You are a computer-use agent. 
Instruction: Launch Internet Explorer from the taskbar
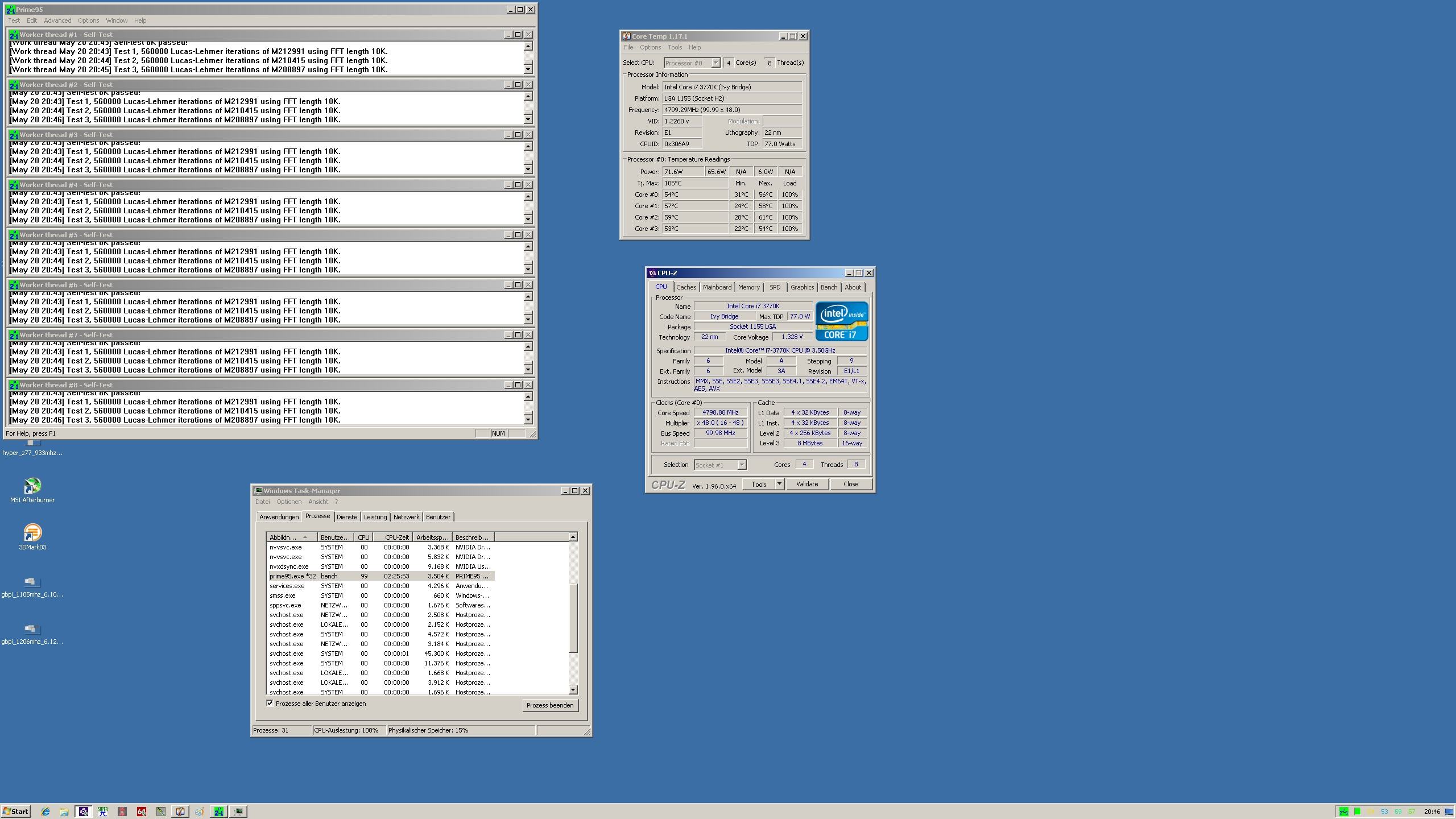pos(45,812)
